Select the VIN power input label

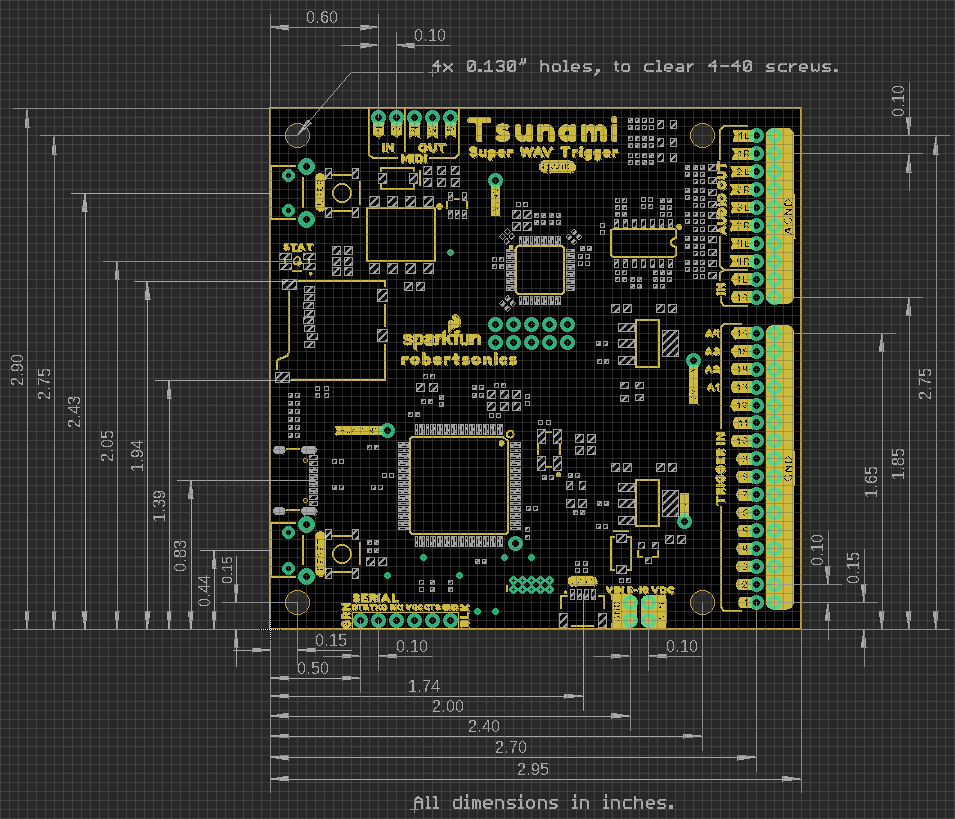pos(640,590)
